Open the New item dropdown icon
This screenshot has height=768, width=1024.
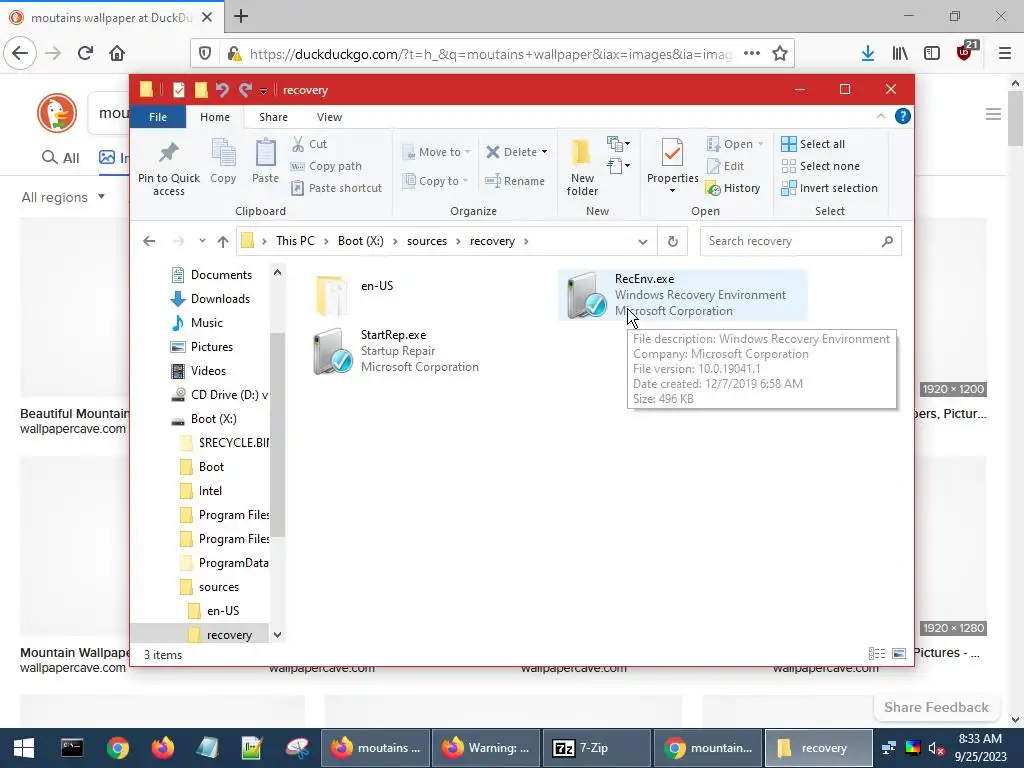(x=618, y=143)
